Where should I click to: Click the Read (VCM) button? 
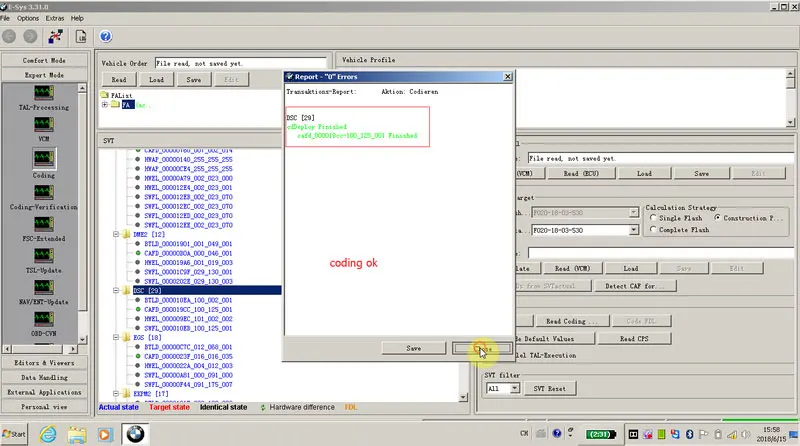(x=572, y=268)
